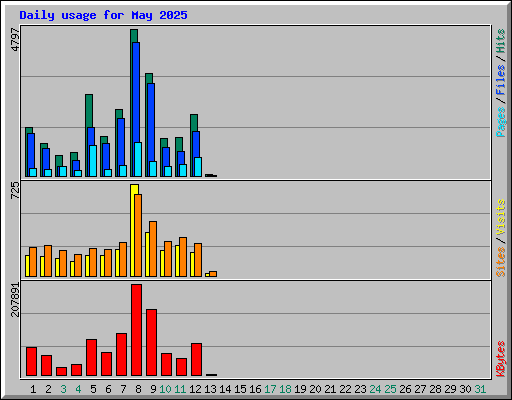Click day label 12 on the x-axis

(x=195, y=389)
